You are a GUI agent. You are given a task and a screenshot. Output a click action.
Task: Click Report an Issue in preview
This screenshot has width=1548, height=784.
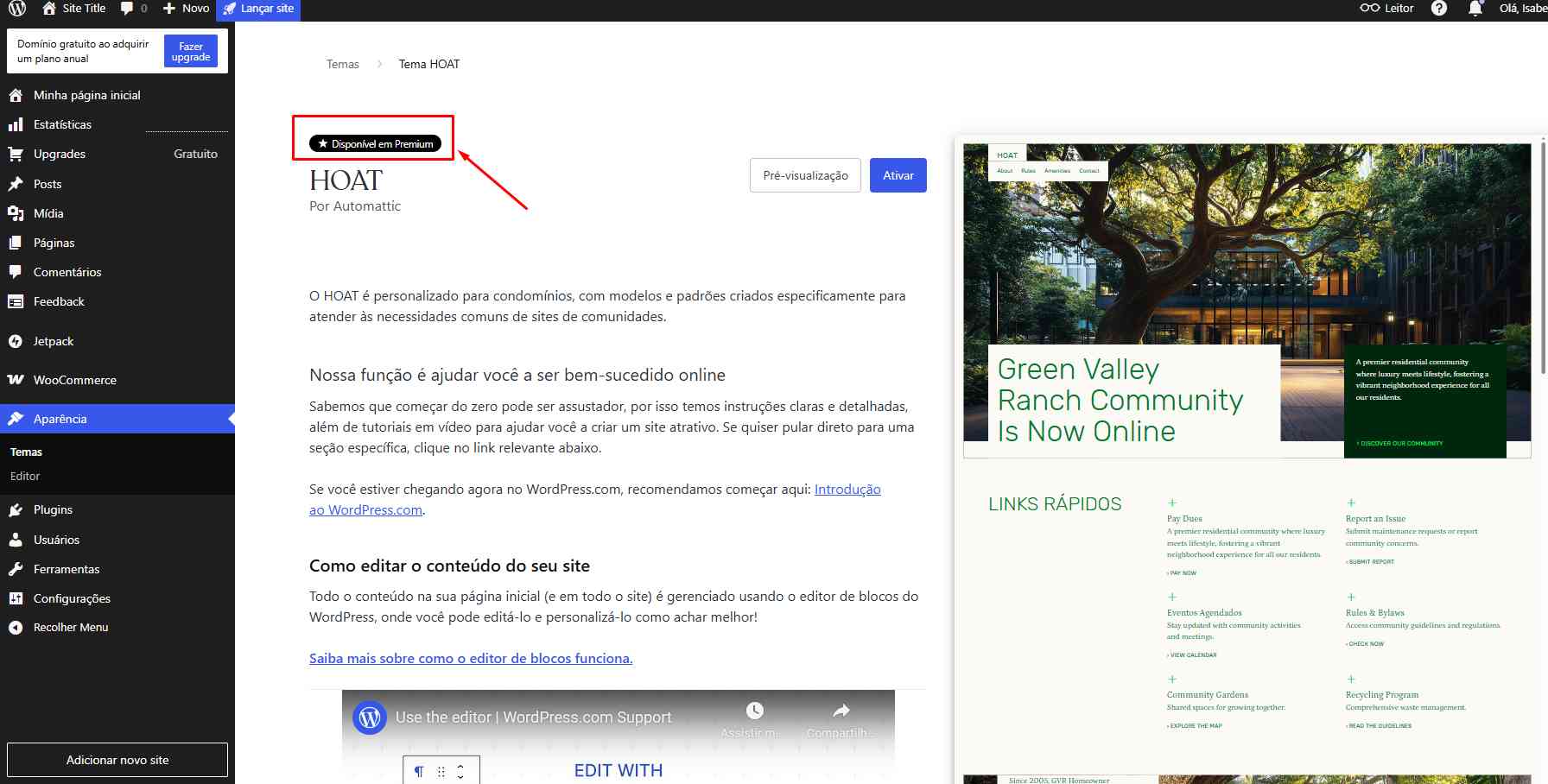click(x=1375, y=519)
